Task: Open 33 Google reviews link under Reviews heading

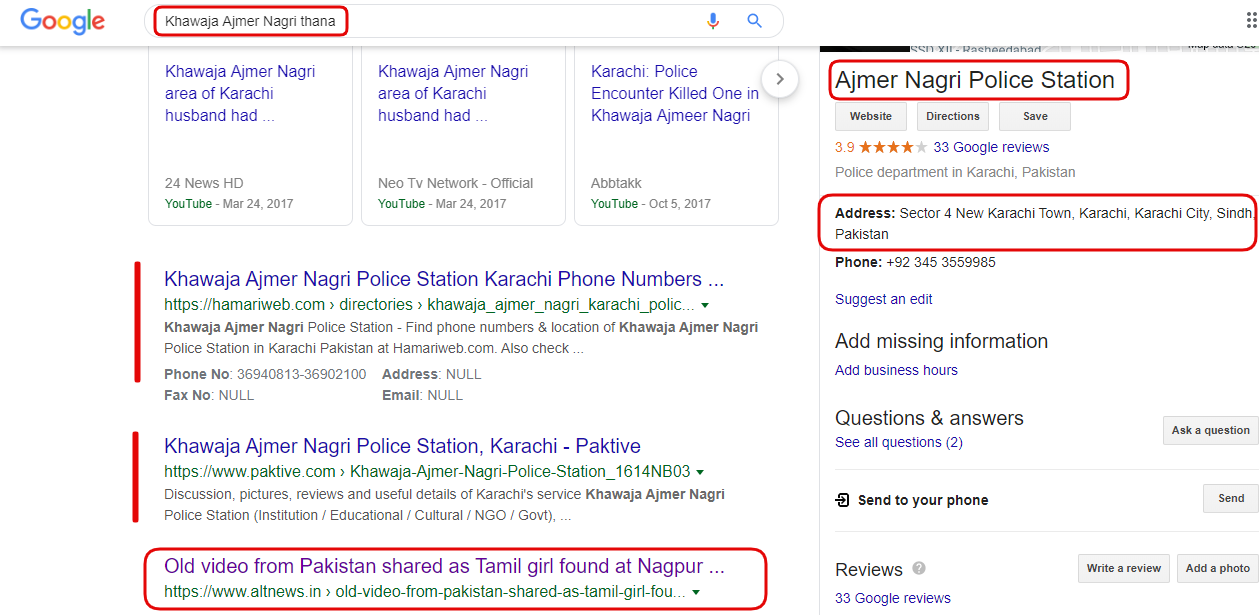Action: [893, 598]
